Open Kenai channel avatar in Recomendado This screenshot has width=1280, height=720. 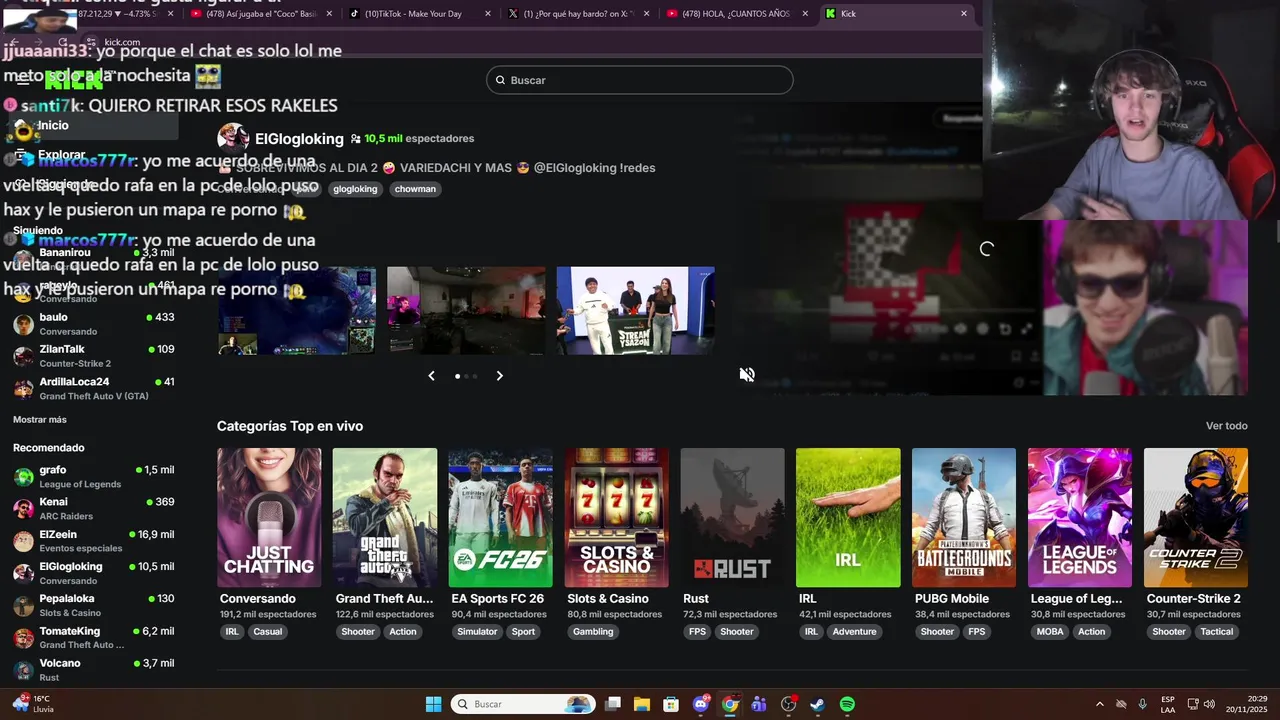pos(23,509)
